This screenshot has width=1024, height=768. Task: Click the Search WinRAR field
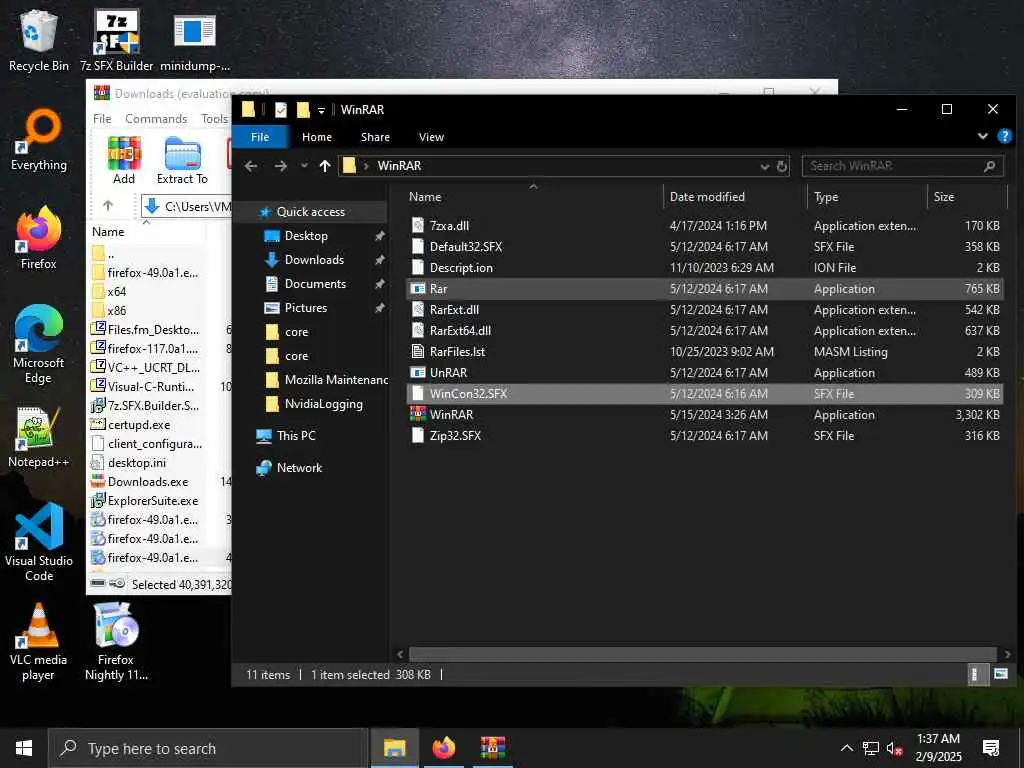(x=903, y=166)
